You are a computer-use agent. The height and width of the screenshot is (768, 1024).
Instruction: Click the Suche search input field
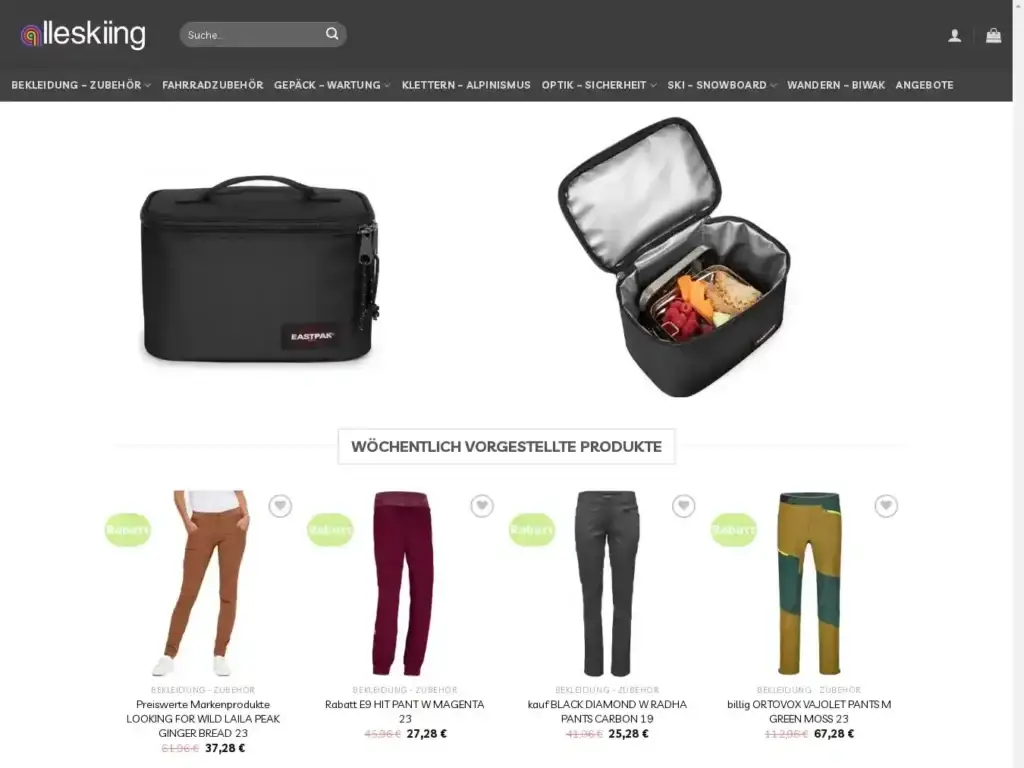pyautogui.click(x=255, y=35)
